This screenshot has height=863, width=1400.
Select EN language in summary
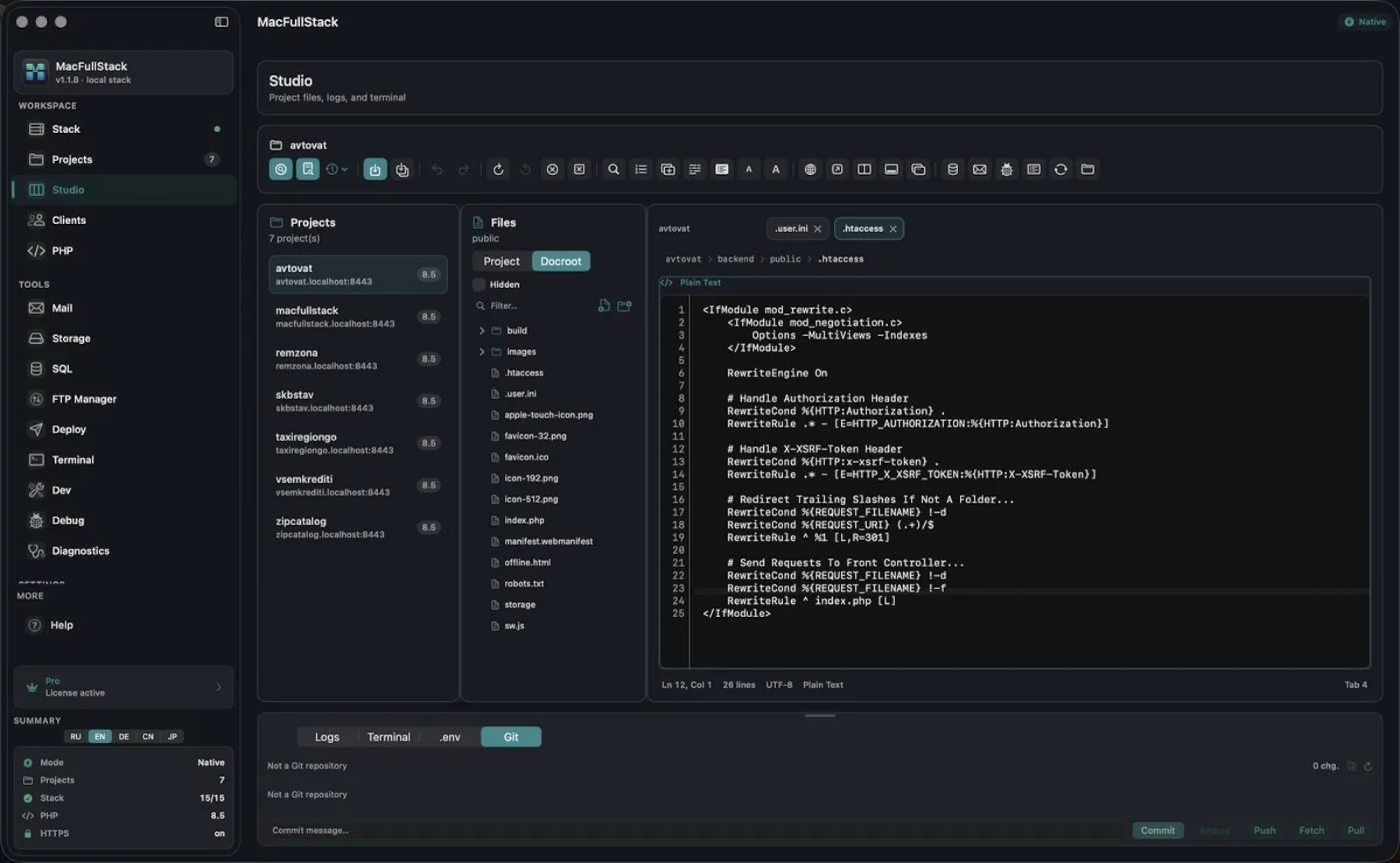(100, 737)
